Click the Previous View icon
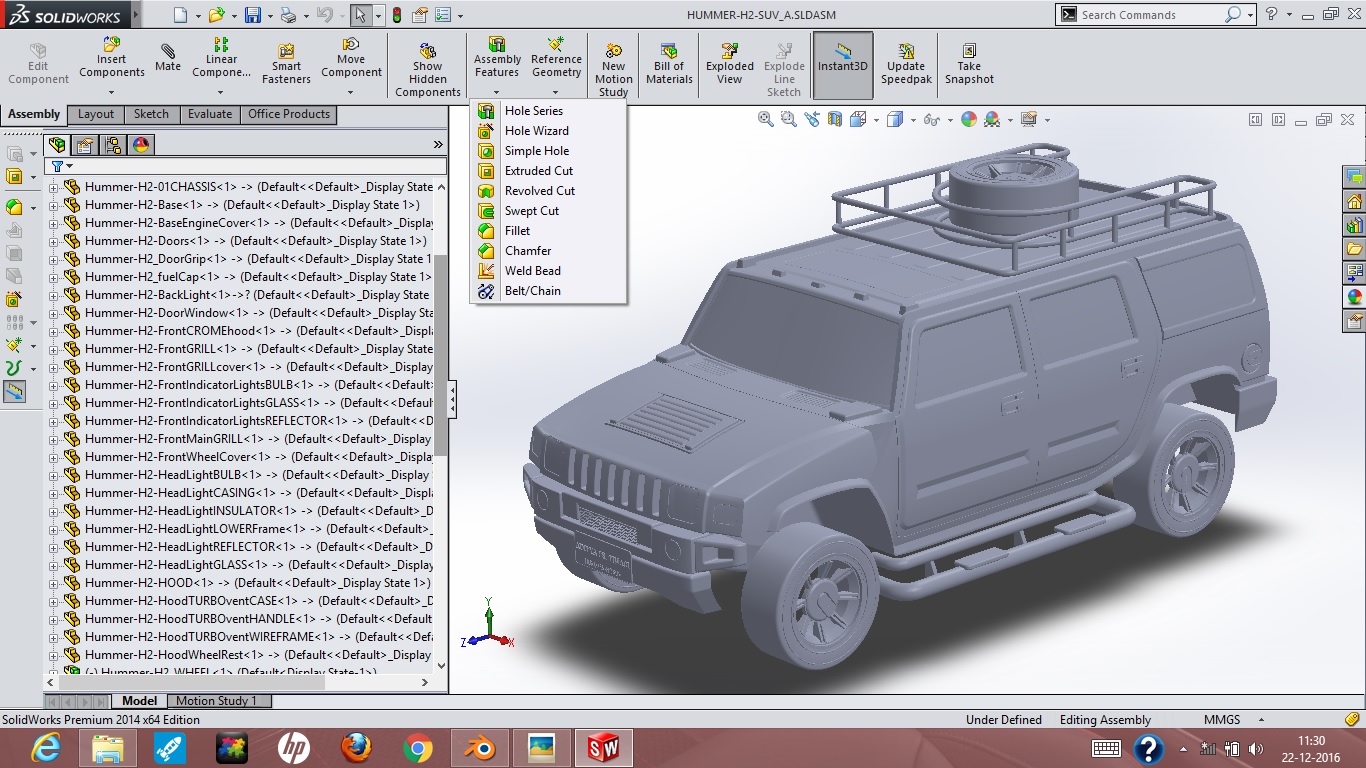The height and width of the screenshot is (768, 1366). (x=811, y=119)
